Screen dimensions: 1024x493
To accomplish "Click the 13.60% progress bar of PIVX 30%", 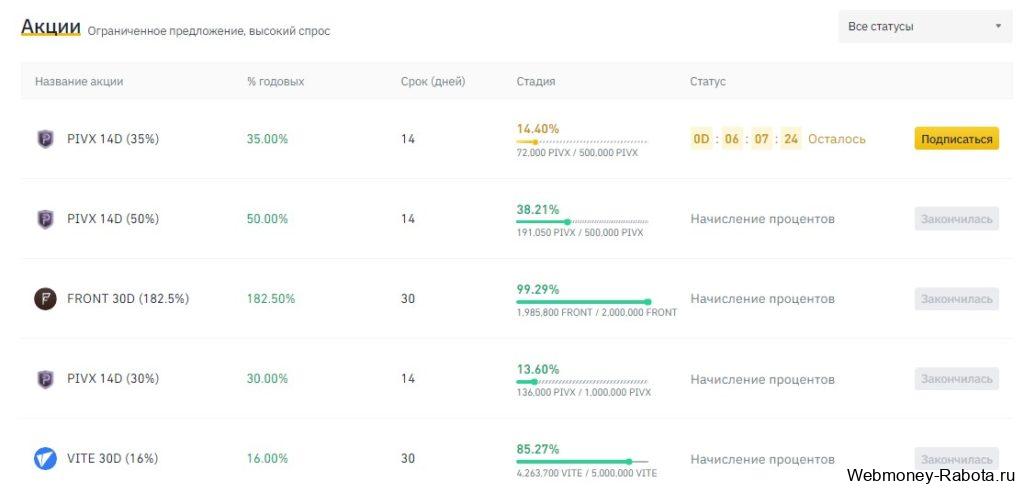I will click(x=581, y=382).
